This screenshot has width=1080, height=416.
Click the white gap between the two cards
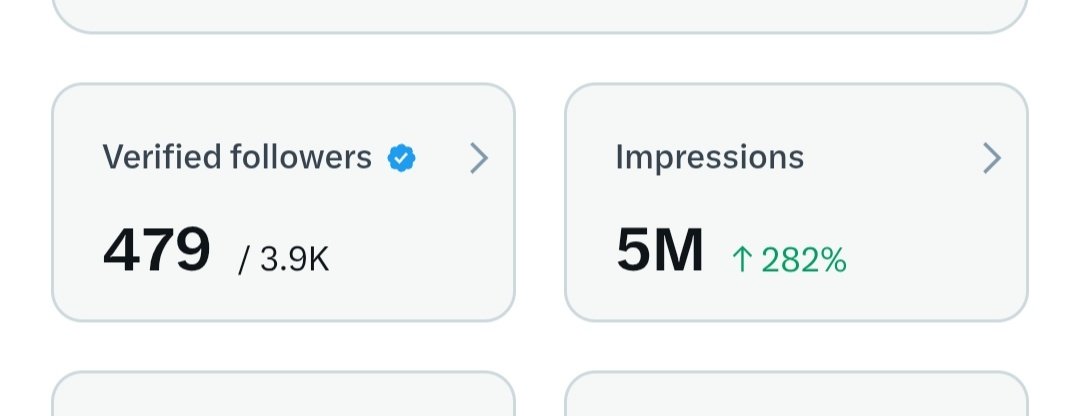540,202
